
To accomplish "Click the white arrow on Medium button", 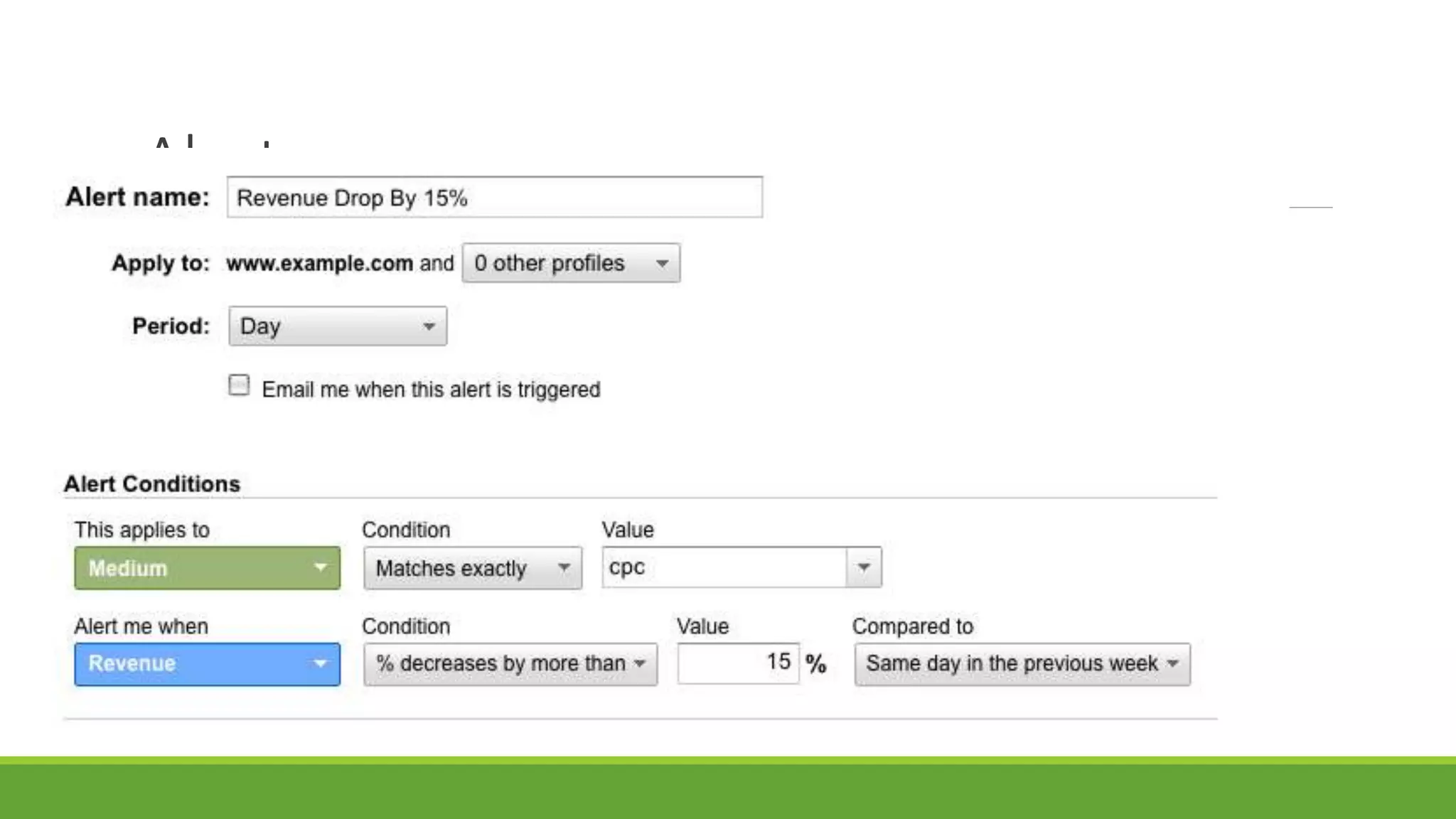I will [x=320, y=567].
